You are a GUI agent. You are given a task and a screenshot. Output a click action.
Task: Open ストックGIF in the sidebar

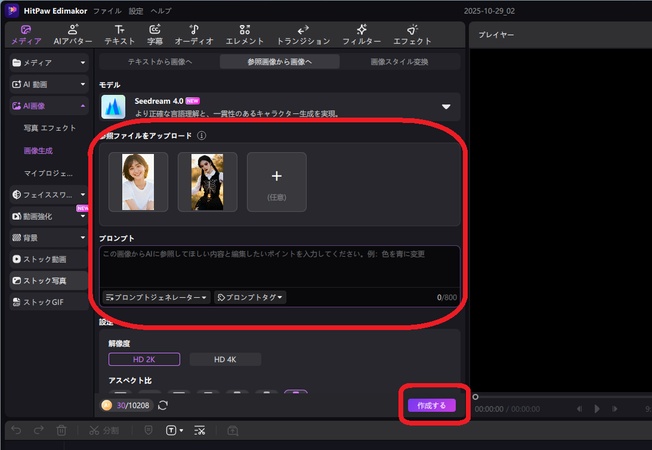coord(49,302)
